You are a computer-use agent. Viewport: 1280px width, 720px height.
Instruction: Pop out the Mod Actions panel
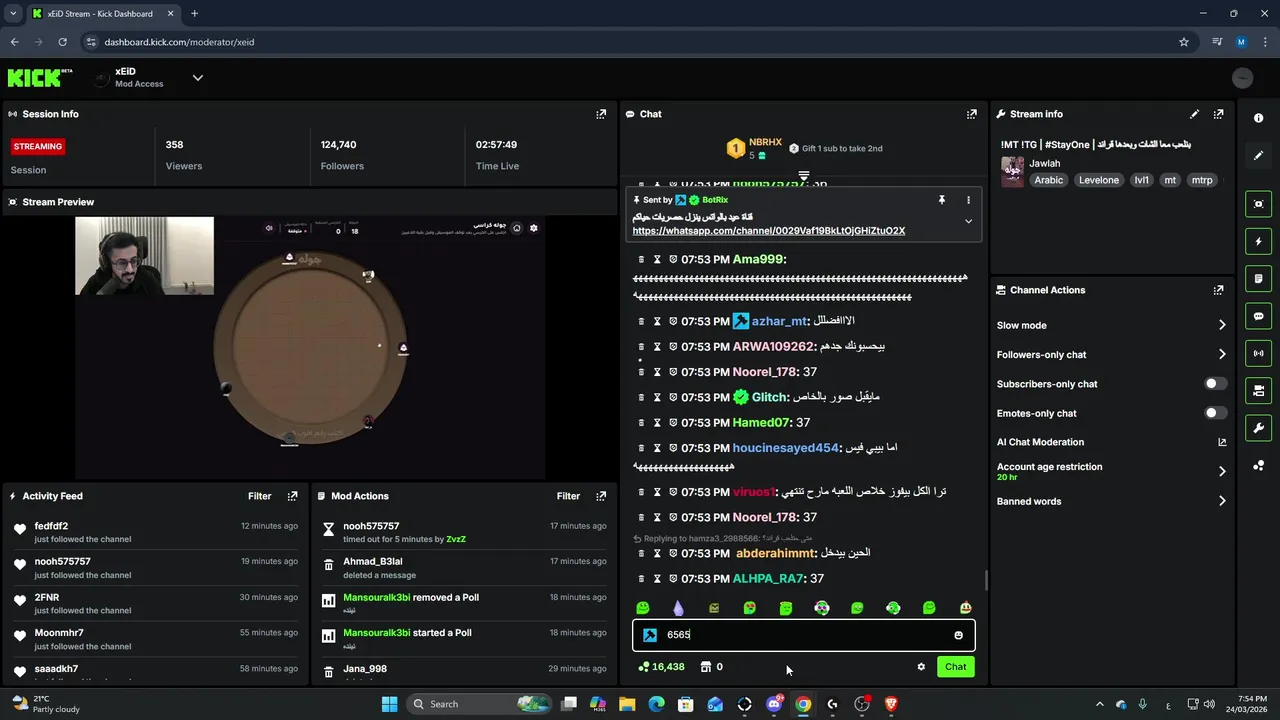601,496
